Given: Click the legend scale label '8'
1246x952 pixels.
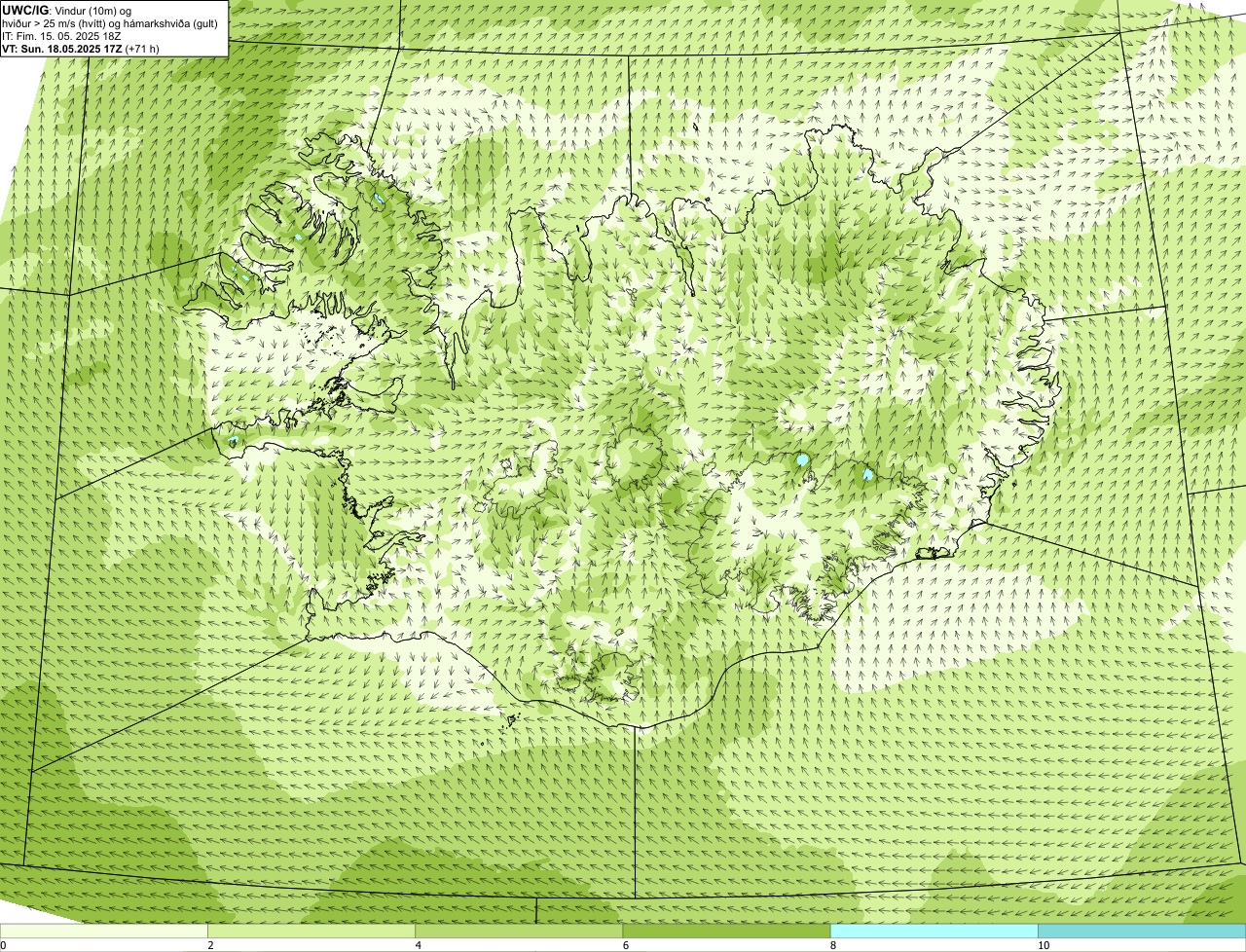Looking at the screenshot, I should [x=832, y=945].
